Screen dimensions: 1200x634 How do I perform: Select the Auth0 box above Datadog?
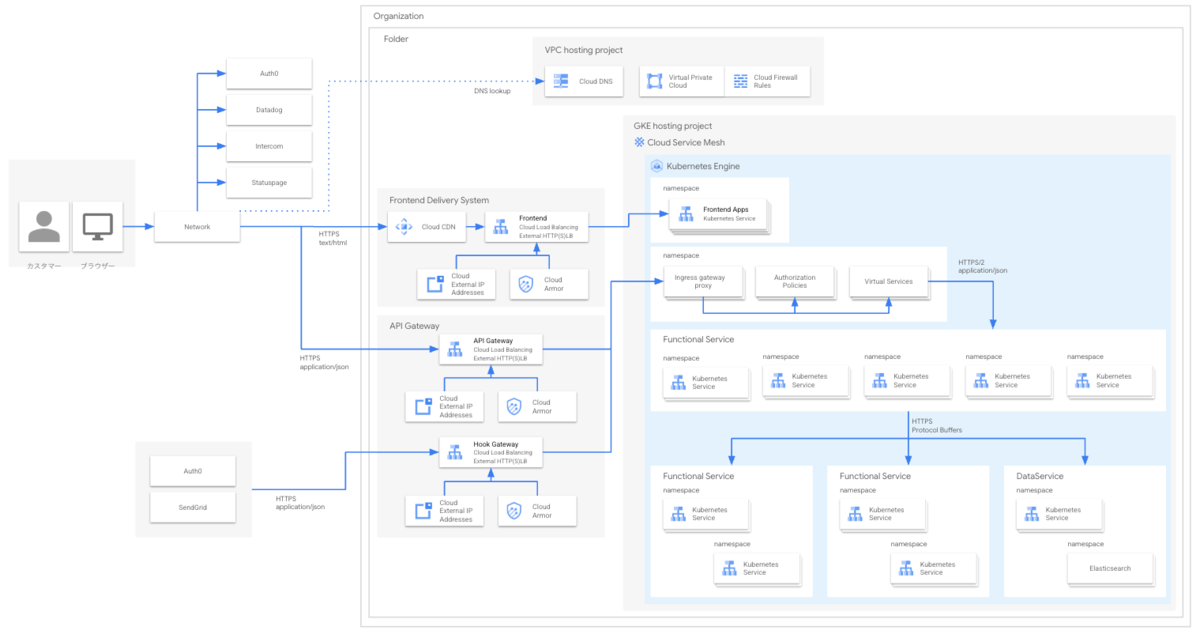269,74
